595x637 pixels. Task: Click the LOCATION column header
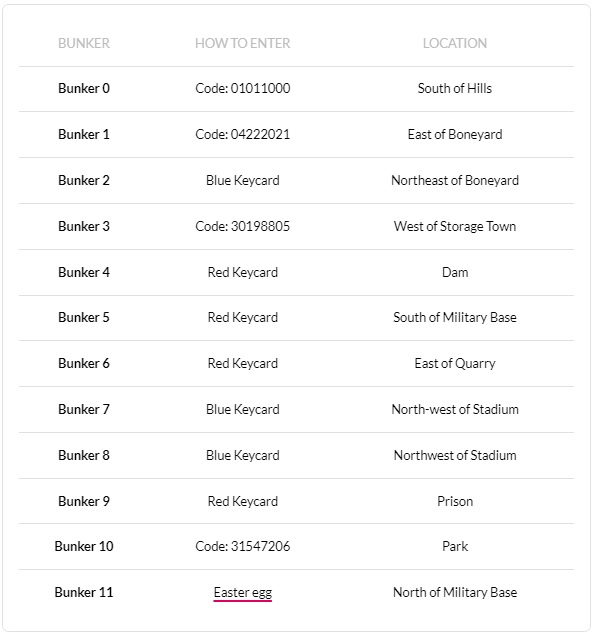(455, 43)
